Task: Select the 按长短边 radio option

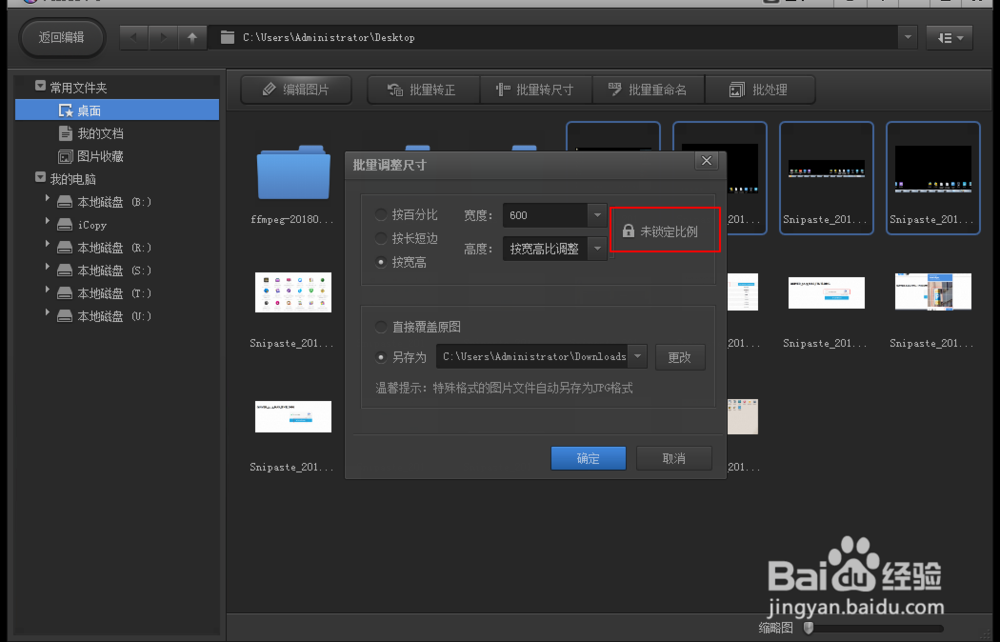Action: [381, 238]
